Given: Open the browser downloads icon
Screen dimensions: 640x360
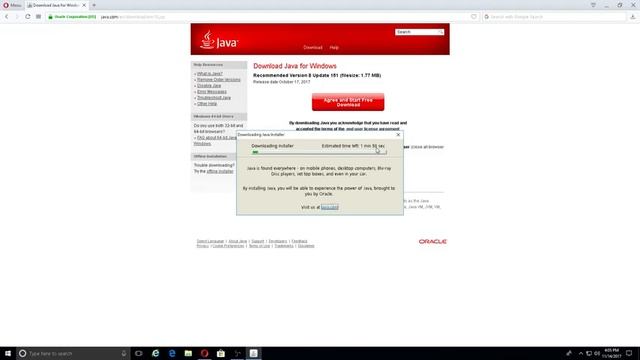Looking at the screenshot, I should (633, 17).
